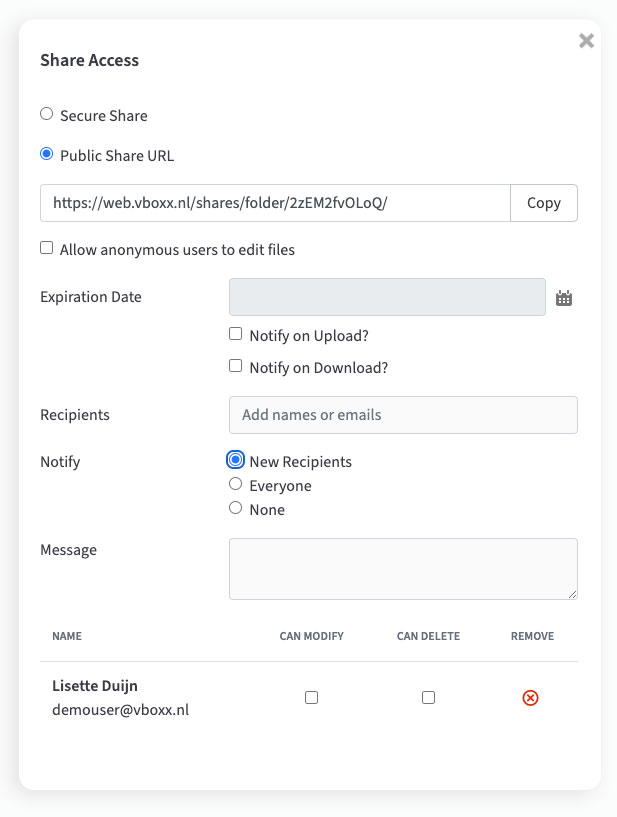Copy the public share link
The image size is (617, 817).
(x=543, y=203)
